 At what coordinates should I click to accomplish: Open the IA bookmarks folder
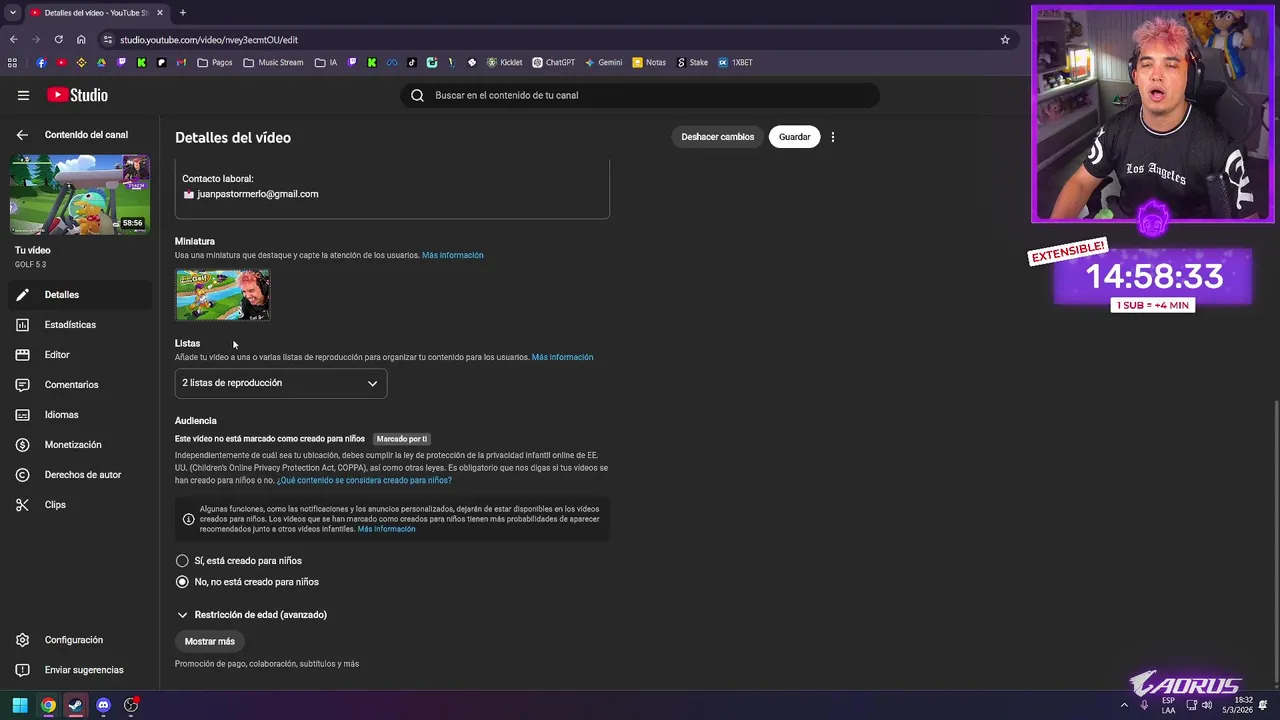point(326,62)
